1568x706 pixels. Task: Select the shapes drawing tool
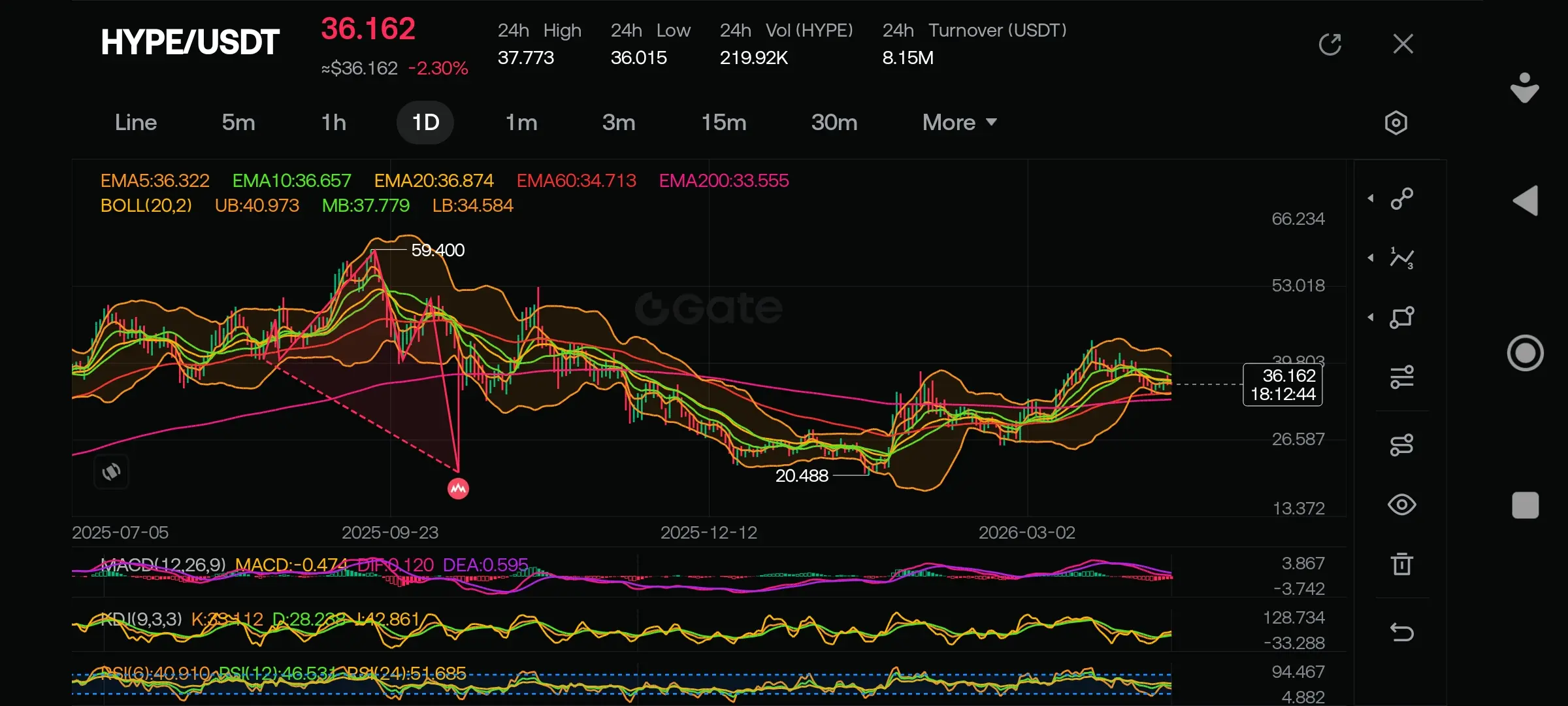(x=1402, y=318)
